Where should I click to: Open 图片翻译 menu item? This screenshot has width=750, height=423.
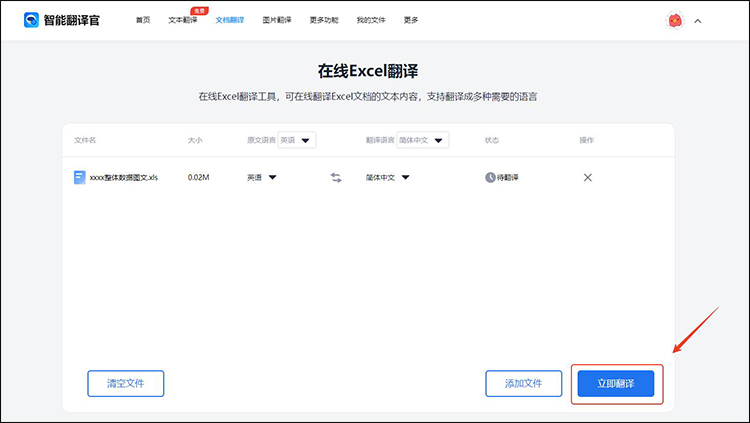coord(277,20)
